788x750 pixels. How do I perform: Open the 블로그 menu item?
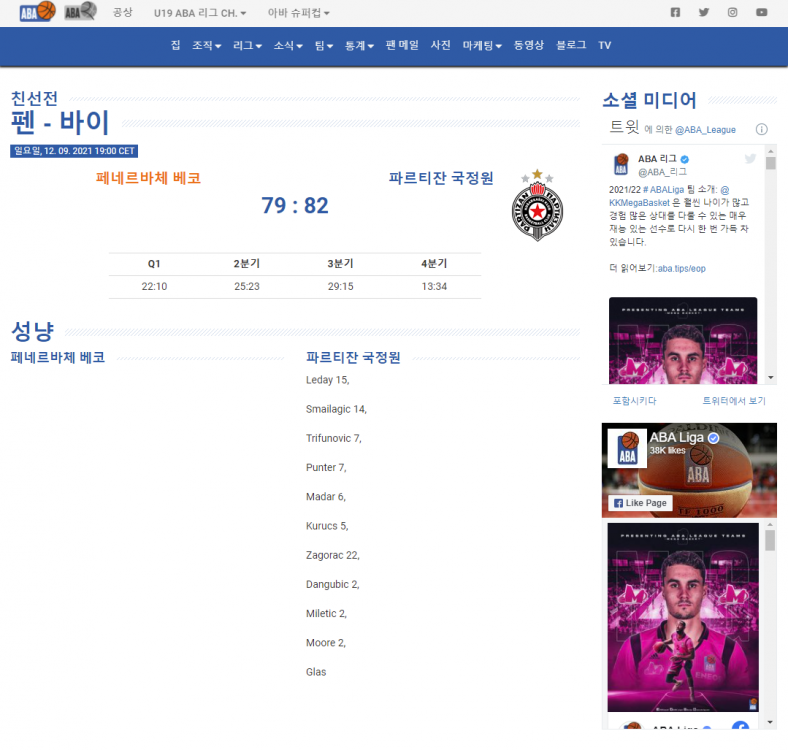pyautogui.click(x=571, y=45)
